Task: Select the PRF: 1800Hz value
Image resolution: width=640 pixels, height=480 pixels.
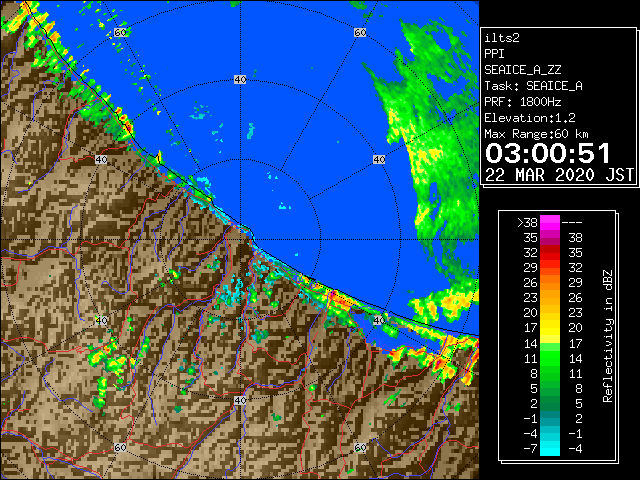Action: pos(523,102)
